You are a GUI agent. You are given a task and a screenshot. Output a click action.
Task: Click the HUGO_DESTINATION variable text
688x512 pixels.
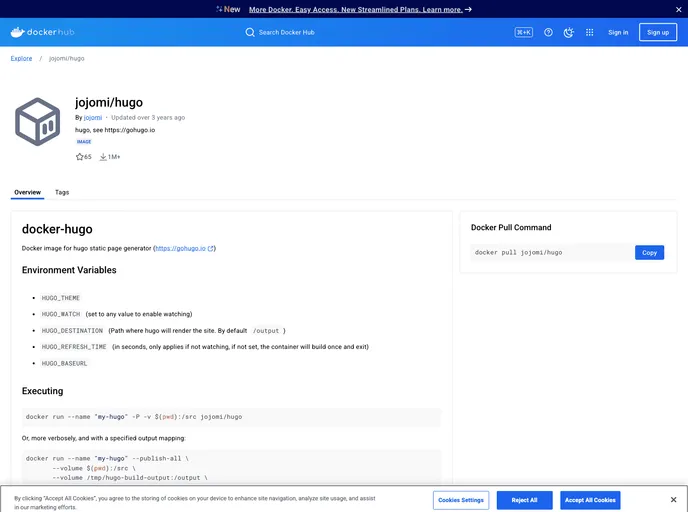pyautogui.click(x=72, y=331)
